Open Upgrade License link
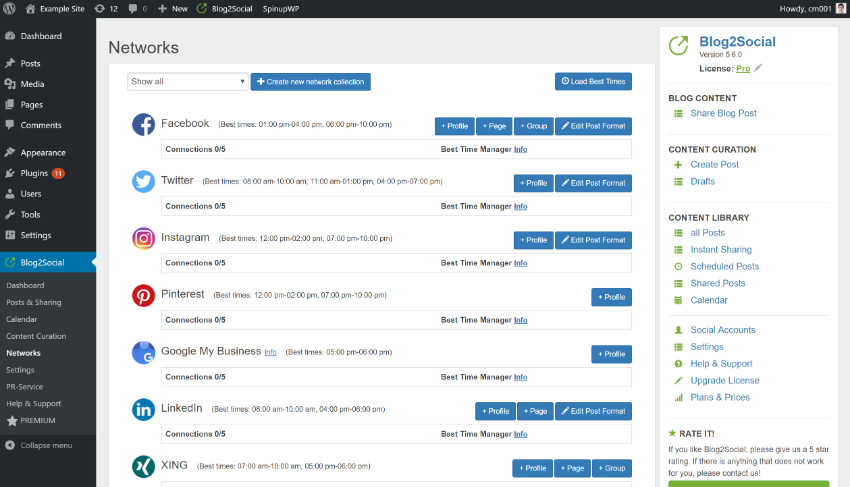Image resolution: width=850 pixels, height=487 pixels. click(725, 380)
